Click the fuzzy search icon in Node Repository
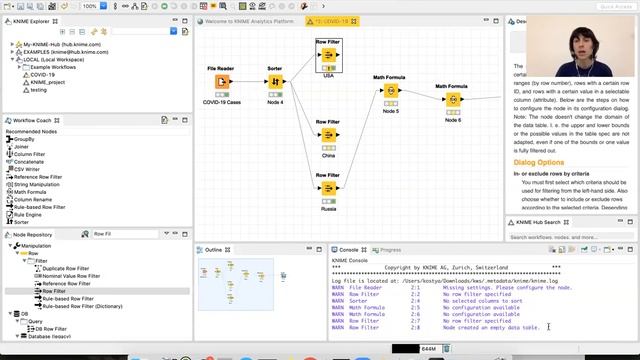The image size is (640, 360). point(85,234)
